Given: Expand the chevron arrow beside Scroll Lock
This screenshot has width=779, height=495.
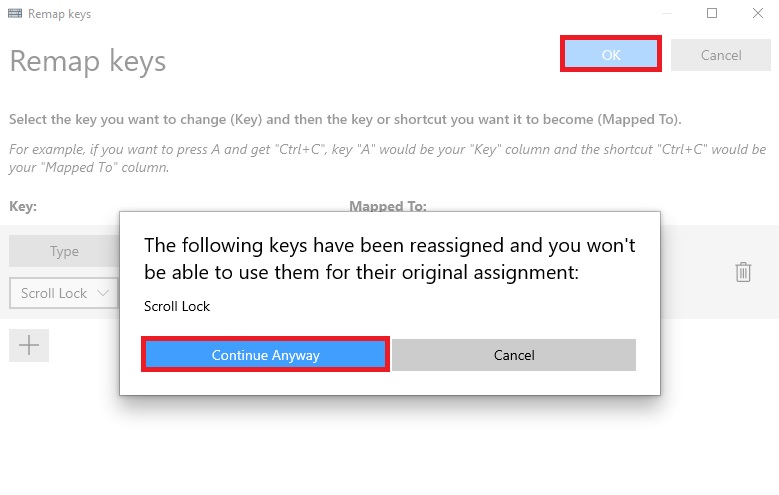Looking at the screenshot, I should 103,293.
